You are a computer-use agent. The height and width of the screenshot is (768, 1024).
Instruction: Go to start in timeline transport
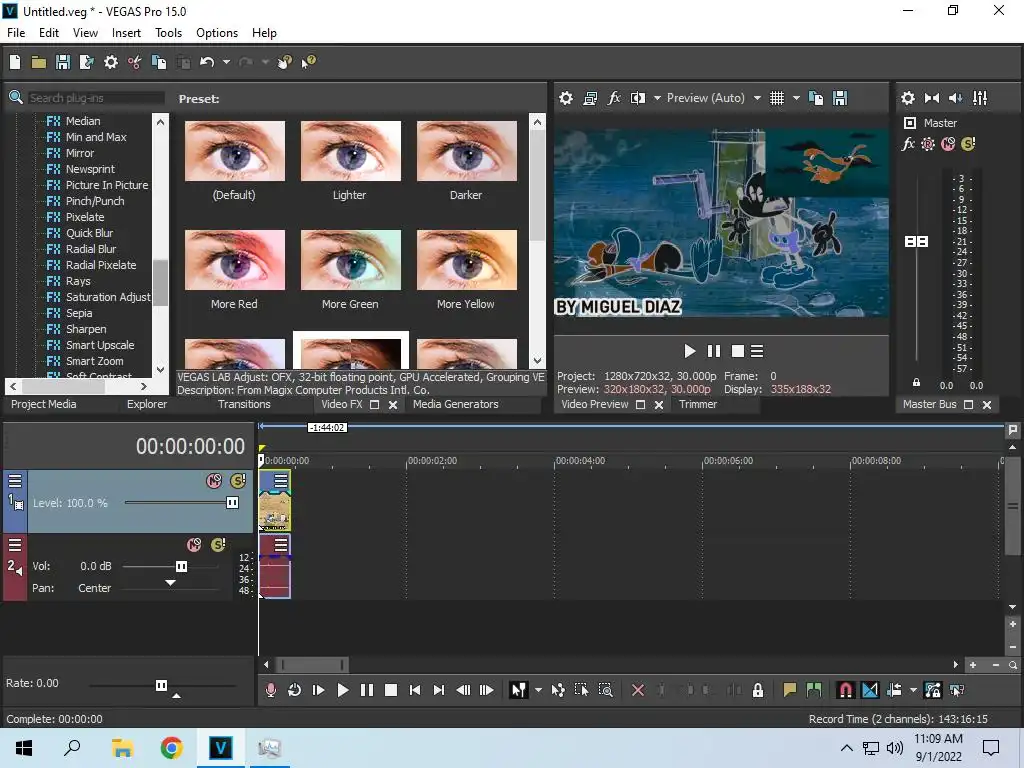point(415,690)
